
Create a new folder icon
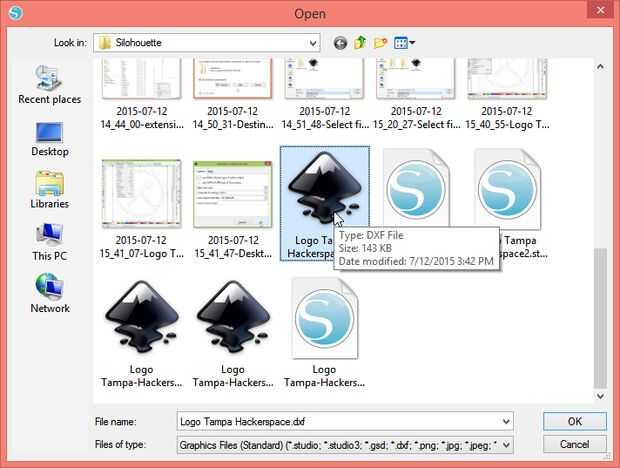click(380, 43)
